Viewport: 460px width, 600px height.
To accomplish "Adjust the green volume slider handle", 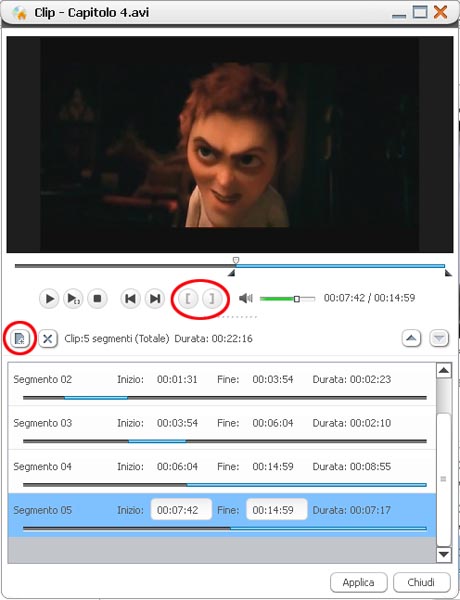I will click(x=297, y=299).
